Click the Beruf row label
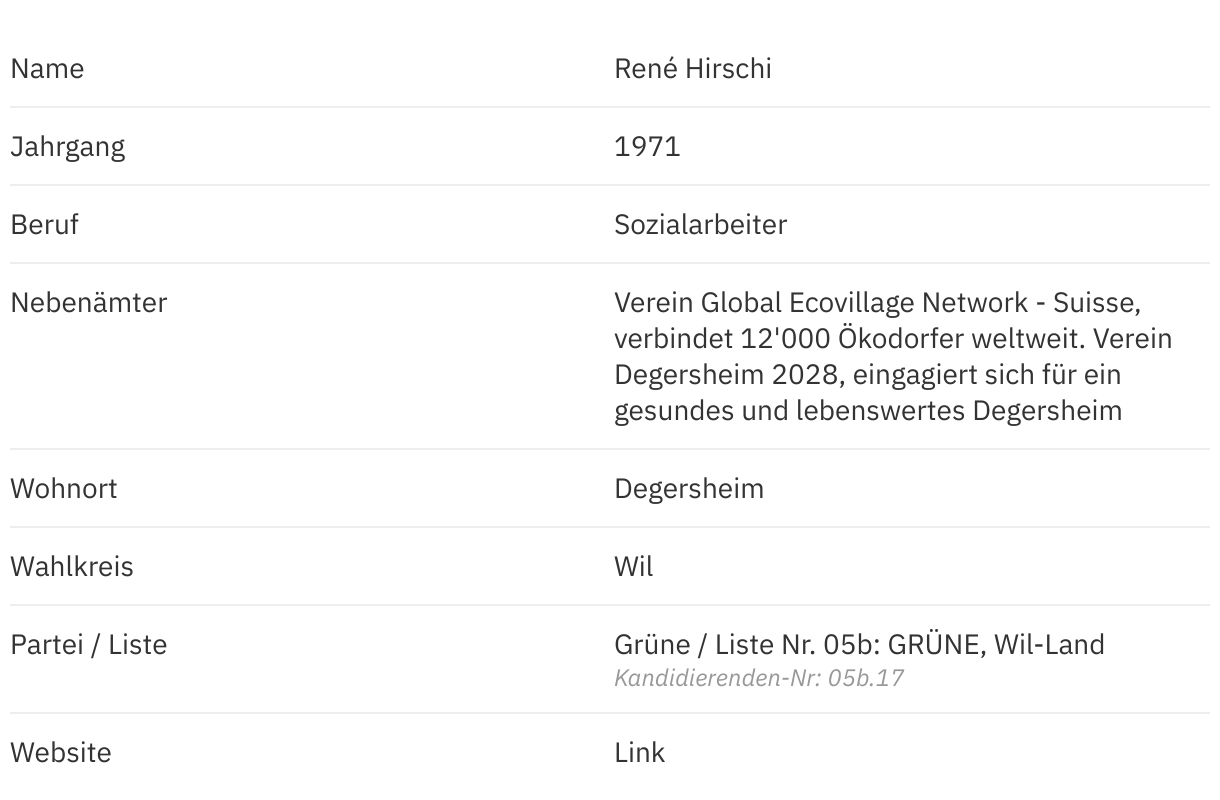This screenshot has height=800, width=1220. click(x=44, y=225)
